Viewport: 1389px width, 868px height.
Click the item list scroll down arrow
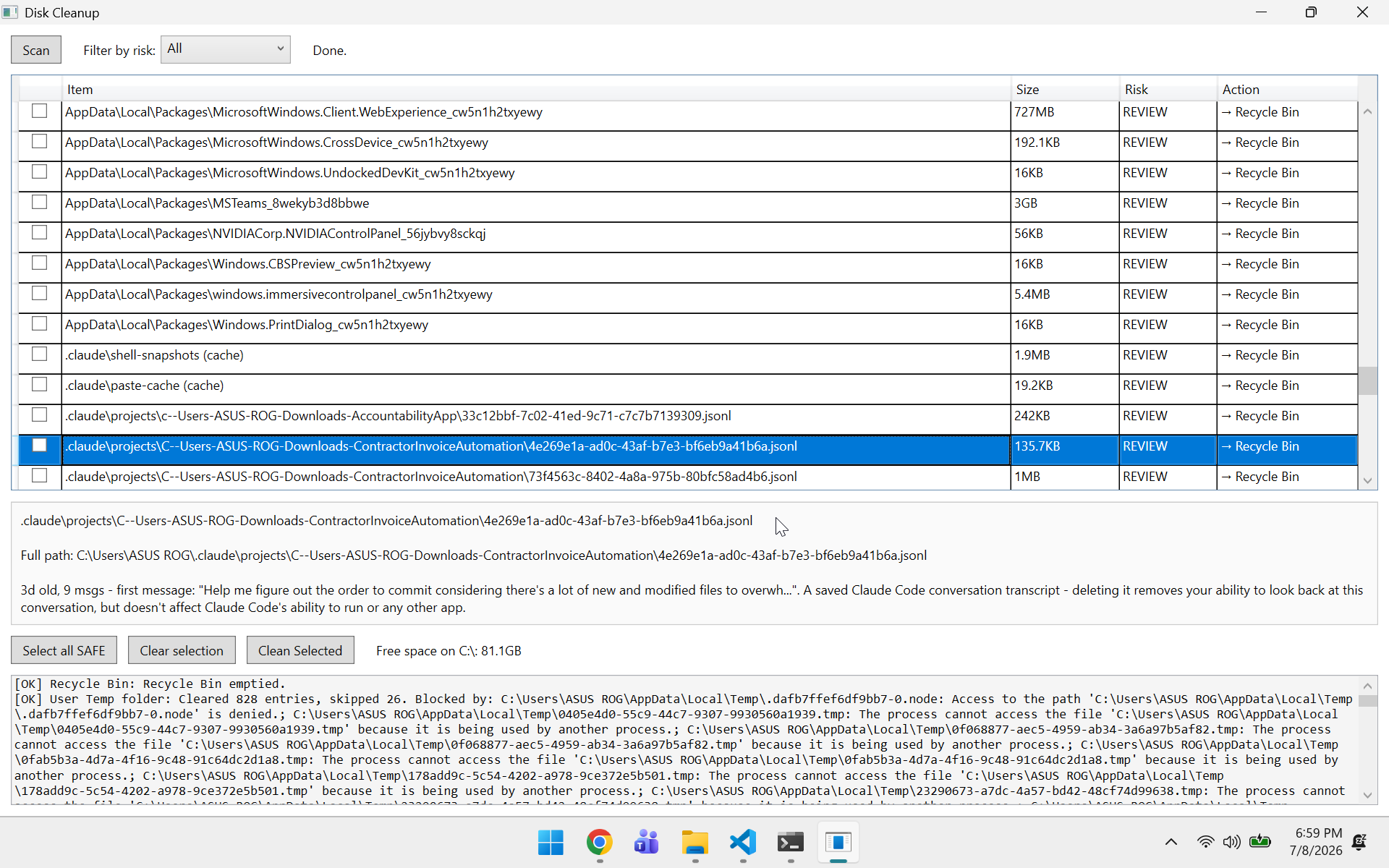click(1367, 480)
